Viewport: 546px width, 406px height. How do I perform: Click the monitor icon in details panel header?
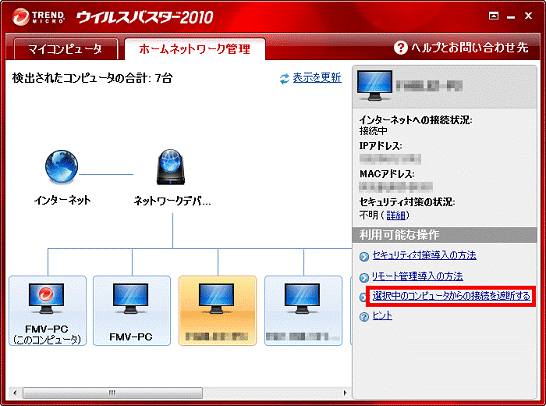[374, 86]
